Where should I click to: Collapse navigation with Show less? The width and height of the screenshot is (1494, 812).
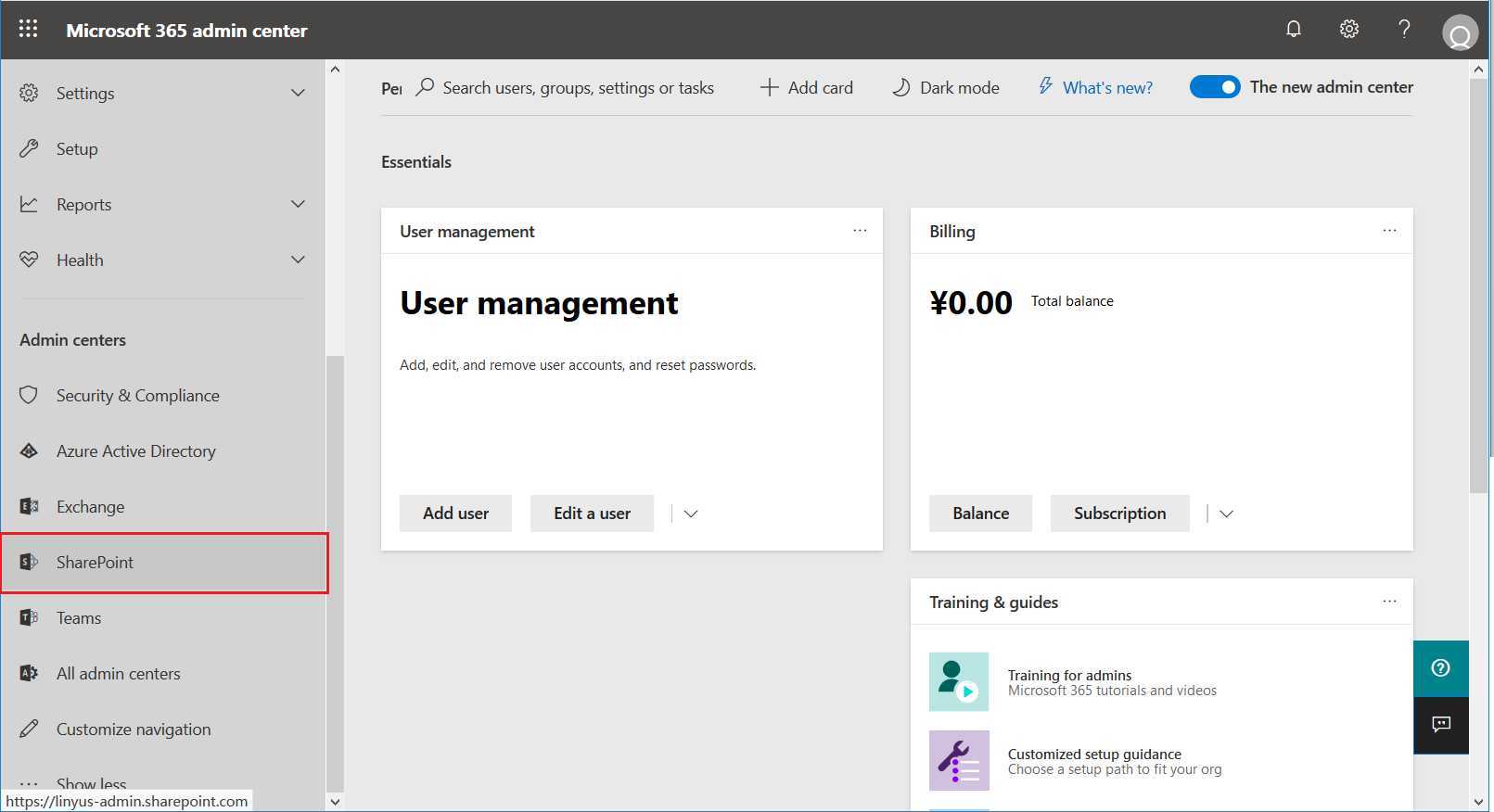tap(91, 783)
